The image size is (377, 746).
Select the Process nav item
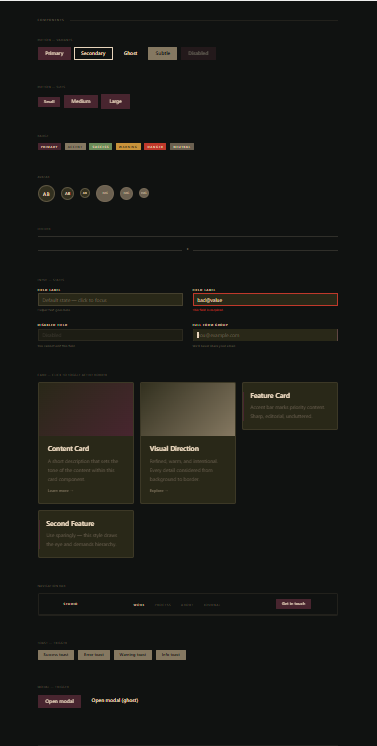click(163, 605)
